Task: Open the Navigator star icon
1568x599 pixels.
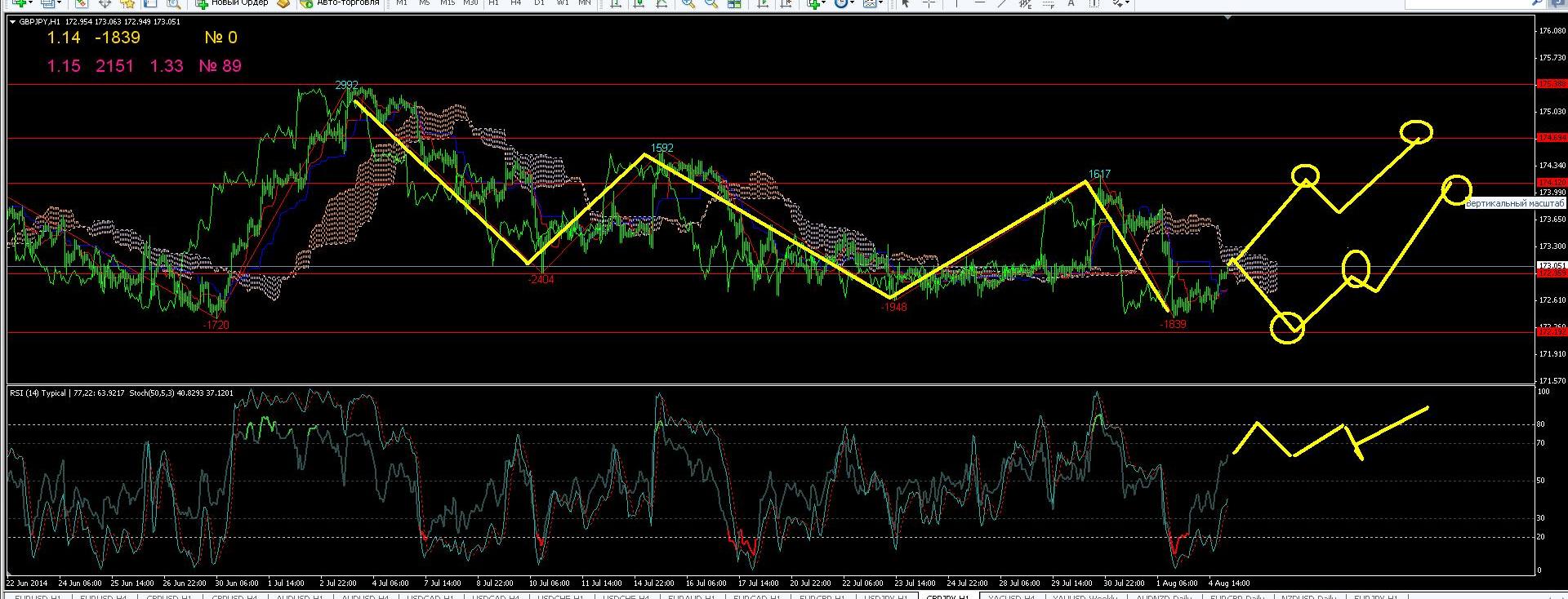Action: pyautogui.click(x=127, y=3)
